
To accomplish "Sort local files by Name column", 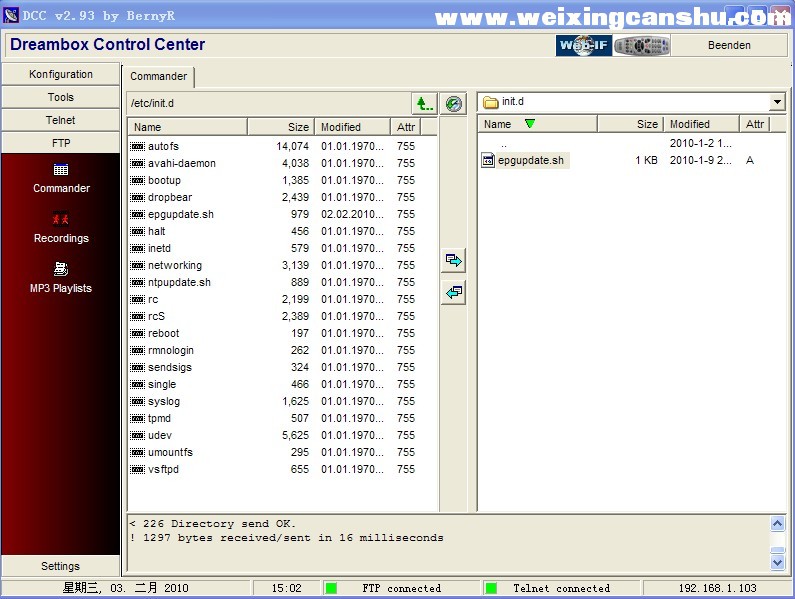I will pyautogui.click(x=537, y=124).
